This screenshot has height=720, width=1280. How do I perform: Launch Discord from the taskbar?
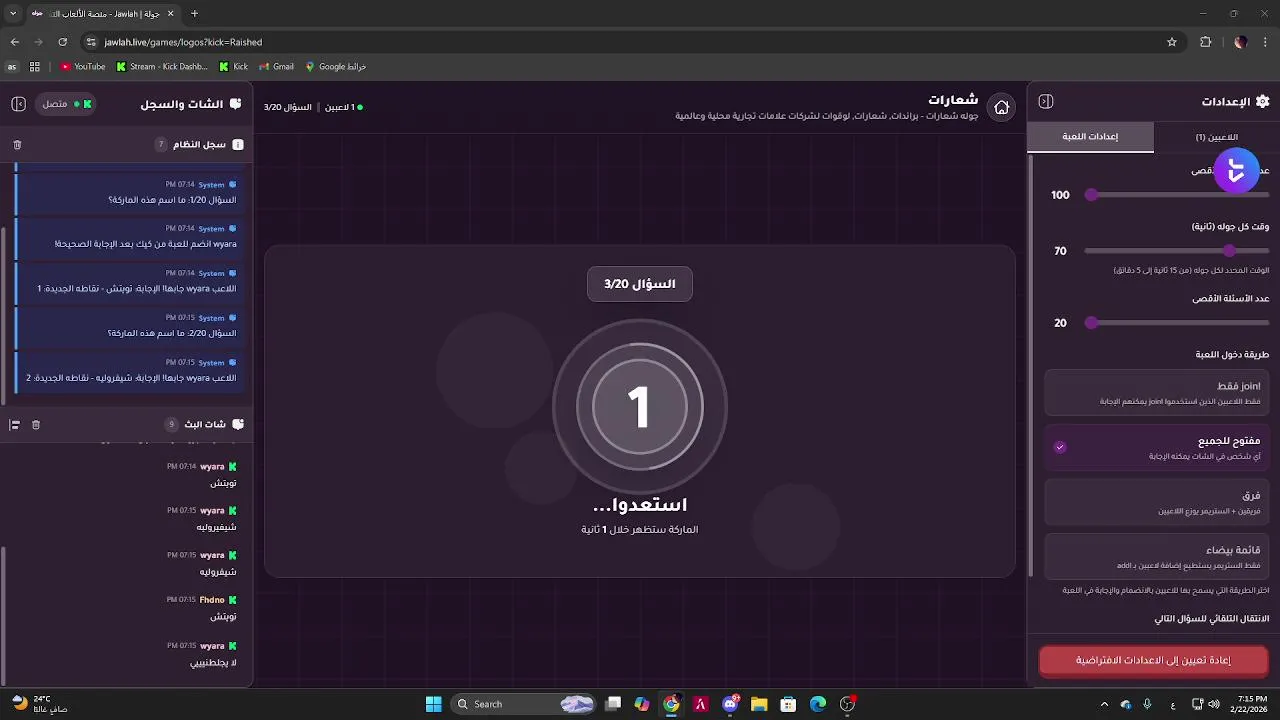coord(730,704)
